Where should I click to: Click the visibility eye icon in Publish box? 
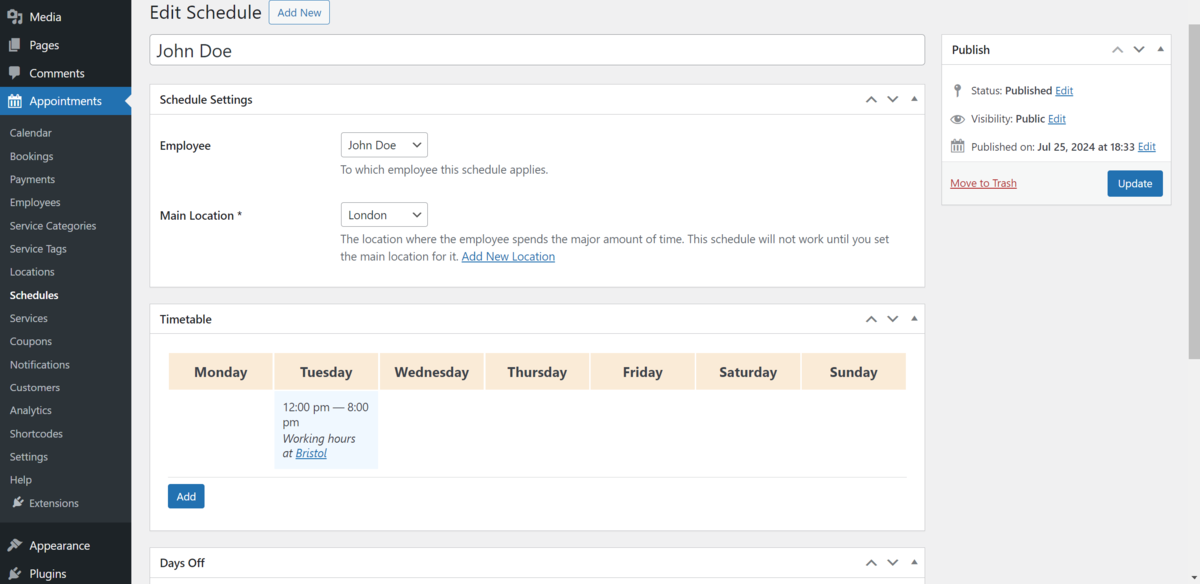(957, 119)
